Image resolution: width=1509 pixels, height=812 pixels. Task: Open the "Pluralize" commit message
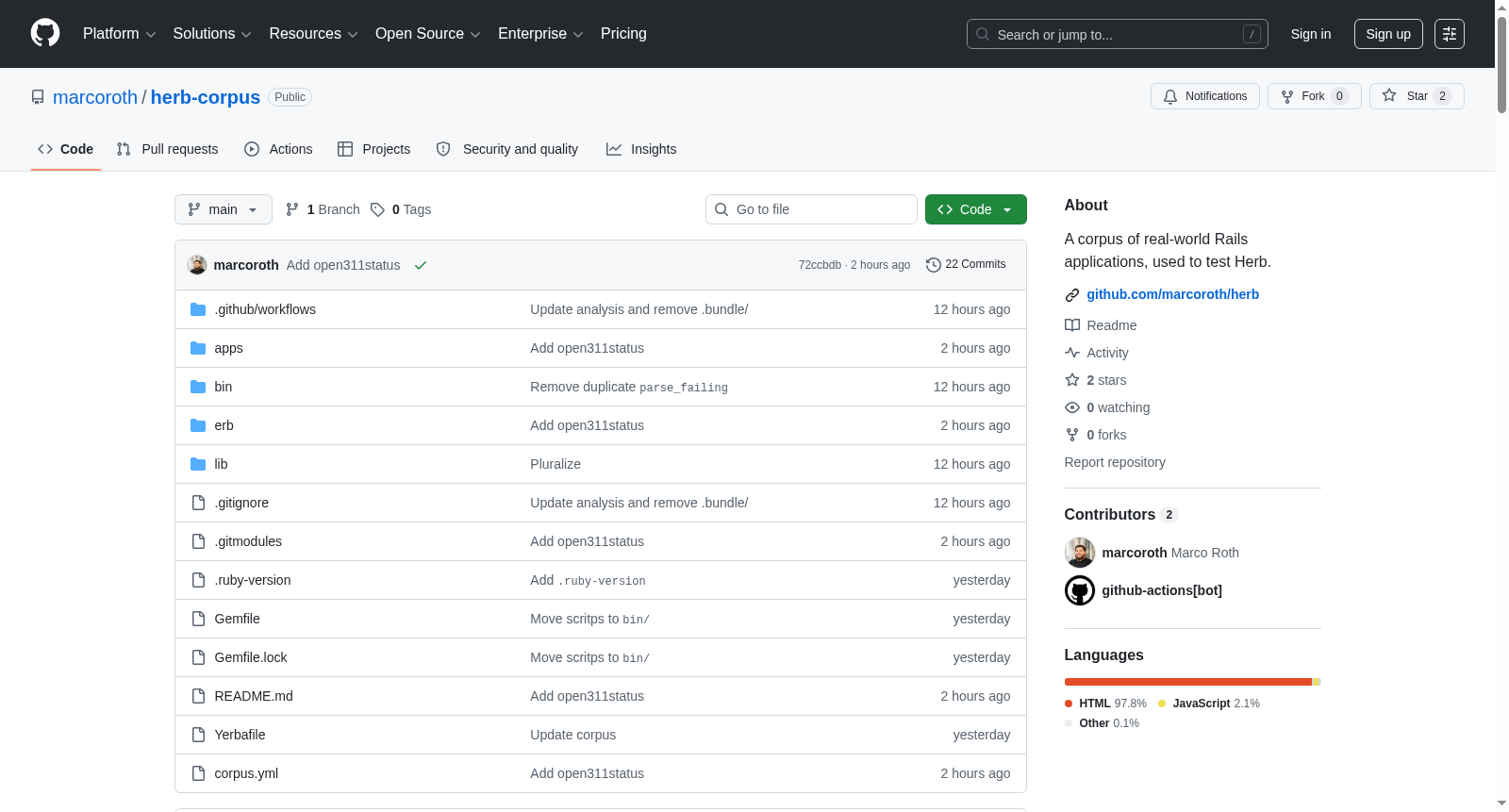(x=556, y=464)
